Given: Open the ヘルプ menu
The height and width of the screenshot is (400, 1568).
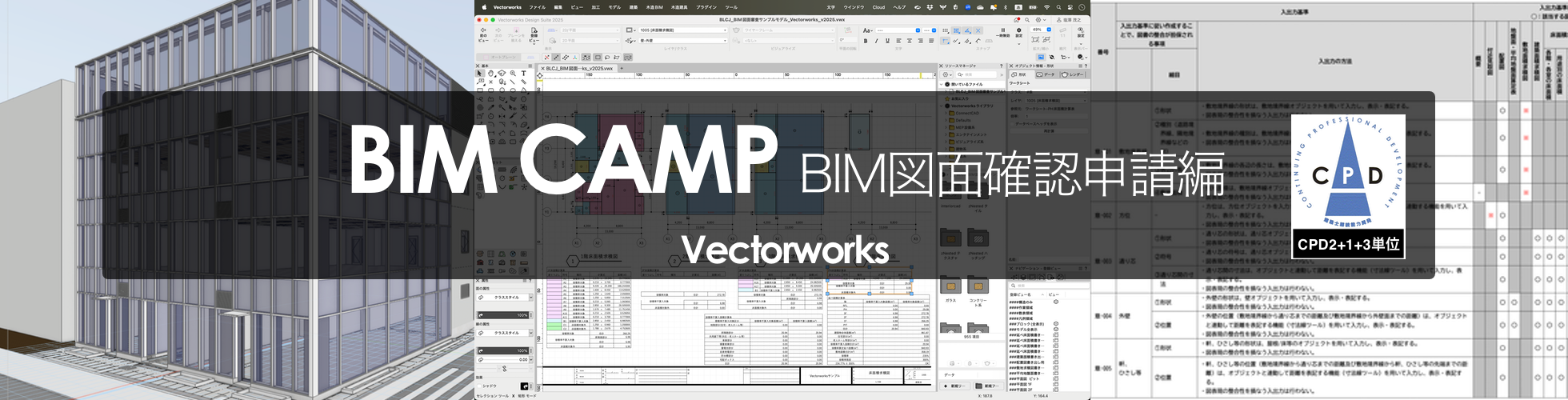Looking at the screenshot, I should (x=899, y=7).
